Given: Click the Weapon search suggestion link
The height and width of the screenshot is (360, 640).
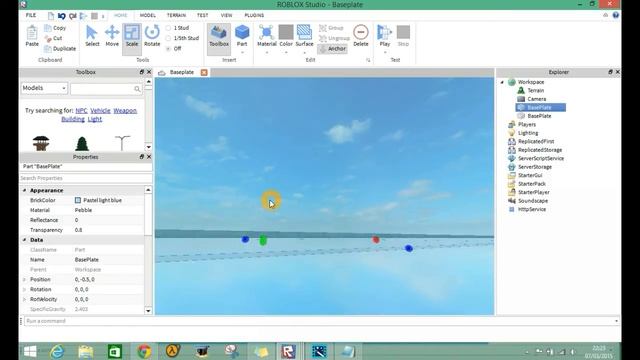Looking at the screenshot, I should (125, 111).
